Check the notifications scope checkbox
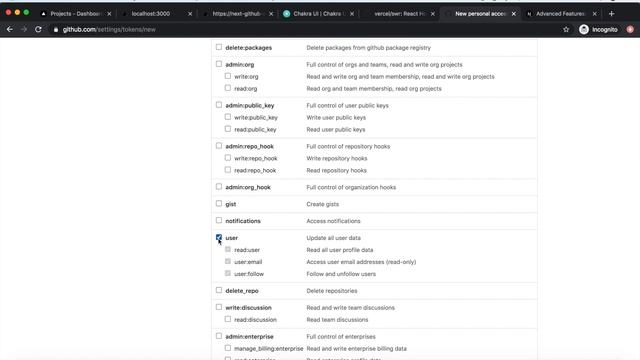640x360 pixels. click(219, 220)
